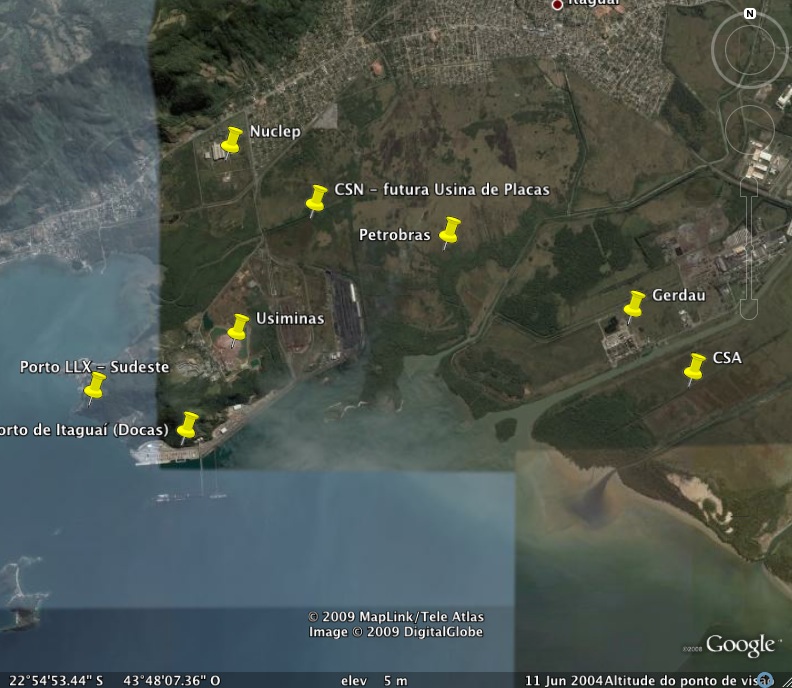Click the Porto LLX - Sudeste pushpin
The image size is (792, 688).
(95, 385)
